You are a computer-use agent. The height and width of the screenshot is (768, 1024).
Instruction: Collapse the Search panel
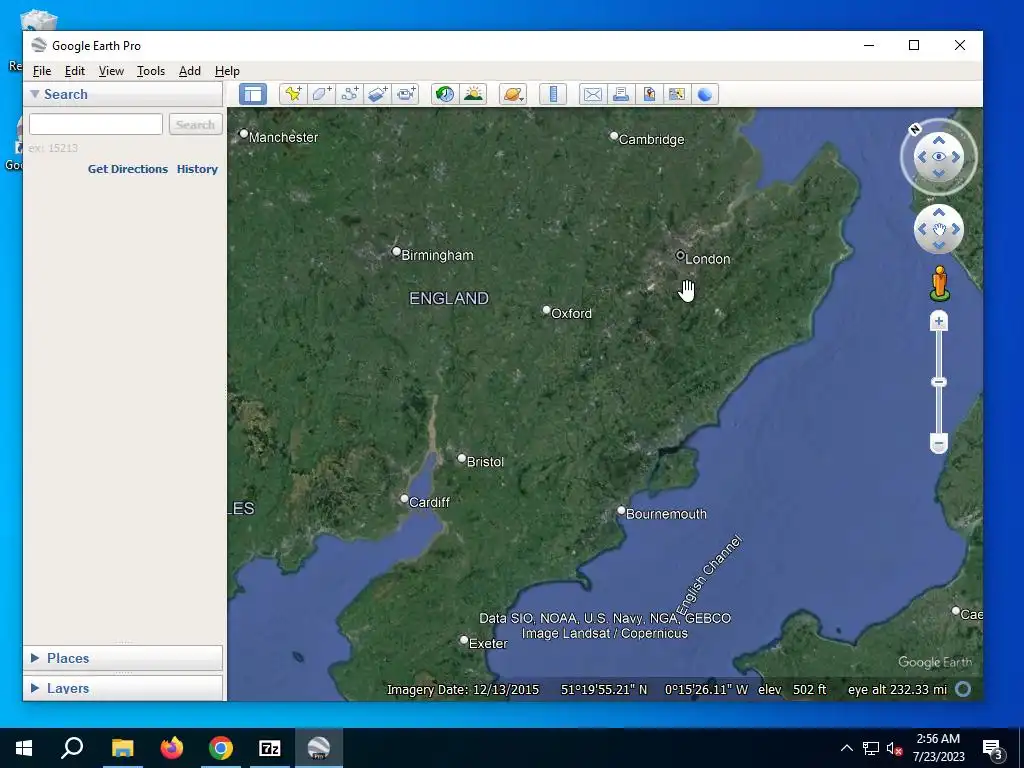click(x=35, y=94)
